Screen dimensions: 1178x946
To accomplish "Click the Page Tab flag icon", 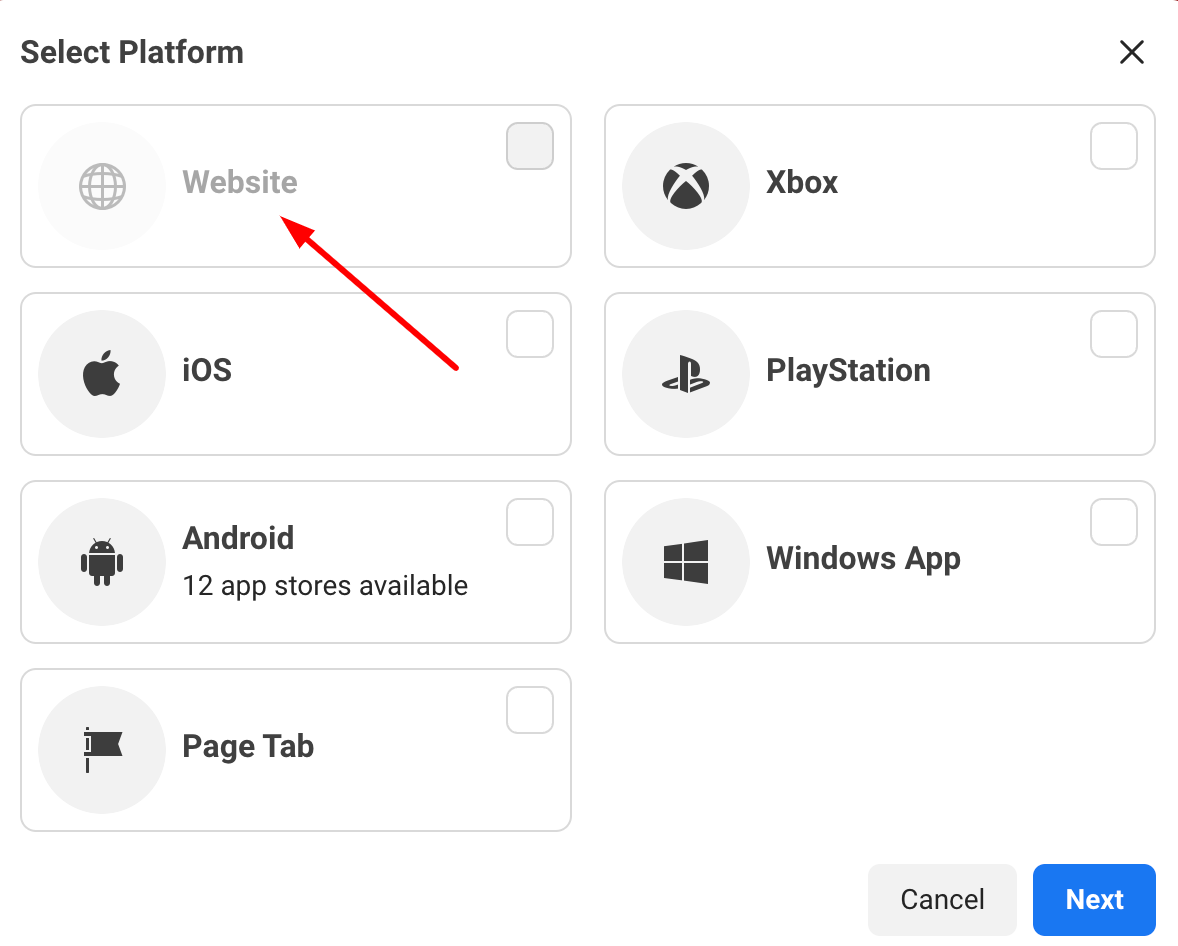I will tap(102, 750).
